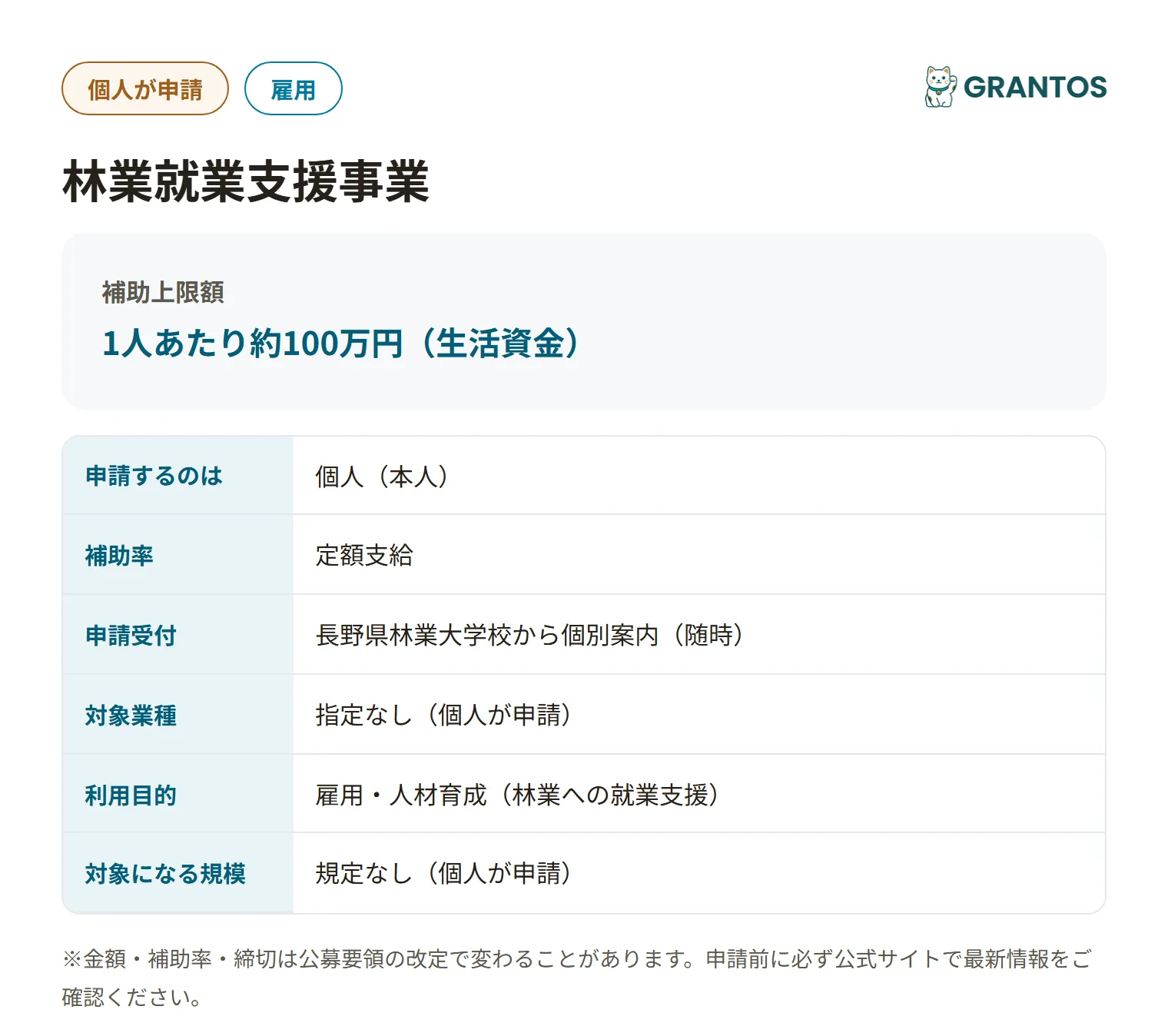Viewport: 1168px width, 1036px height.
Task: Click the 申請するのは row header
Action: [x=178, y=476]
